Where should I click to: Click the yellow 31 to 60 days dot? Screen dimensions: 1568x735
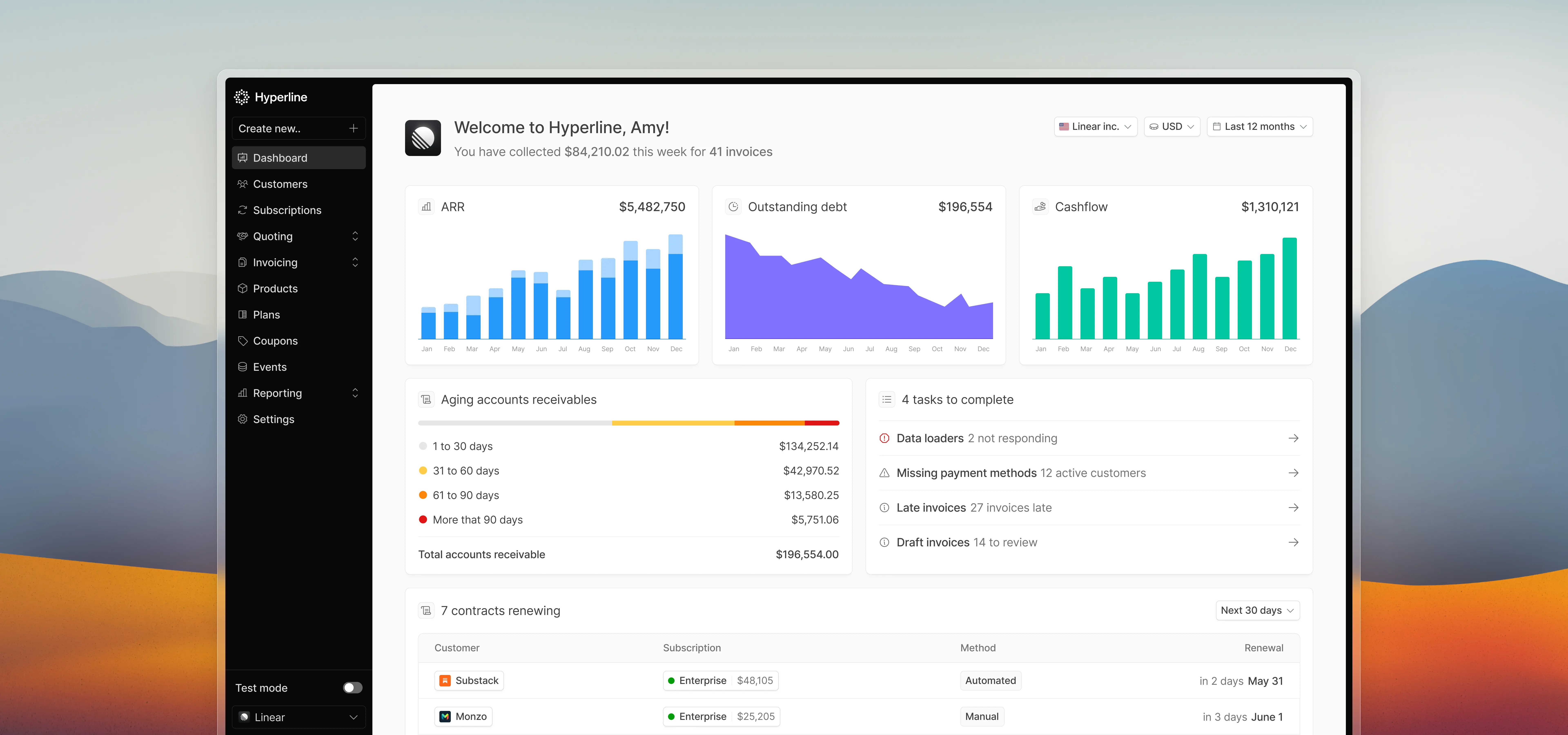[423, 470]
